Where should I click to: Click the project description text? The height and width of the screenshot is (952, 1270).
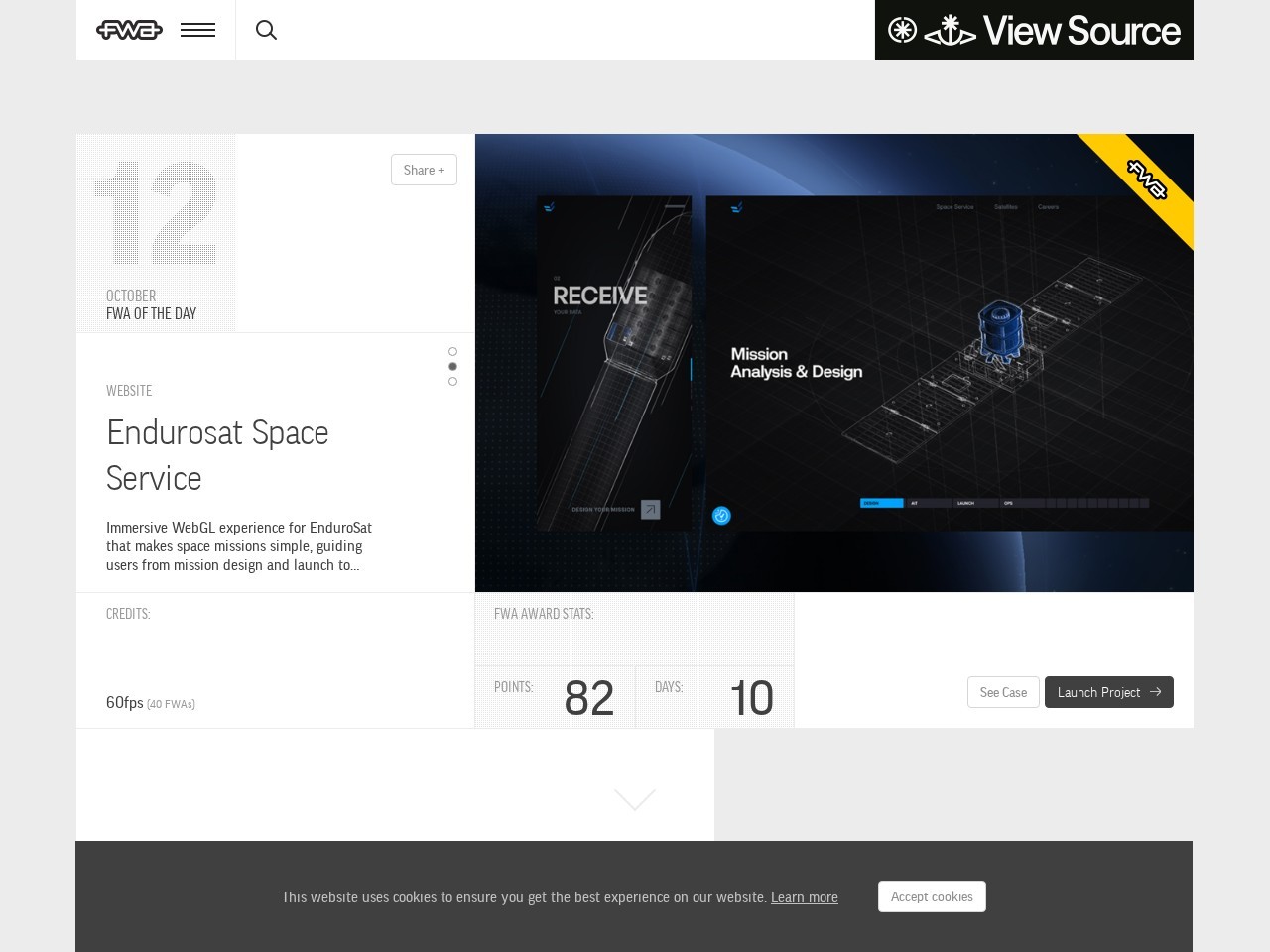pyautogui.click(x=239, y=546)
